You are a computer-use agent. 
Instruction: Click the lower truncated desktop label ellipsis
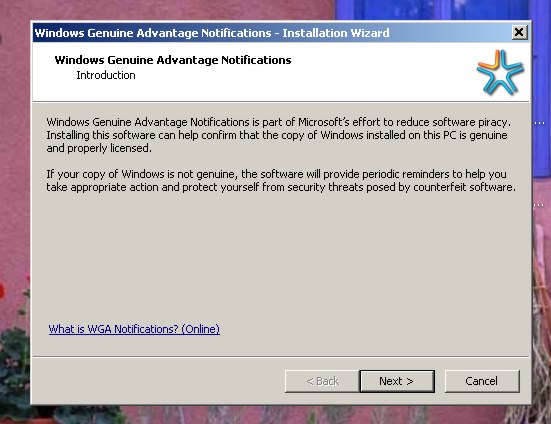pos(540,205)
